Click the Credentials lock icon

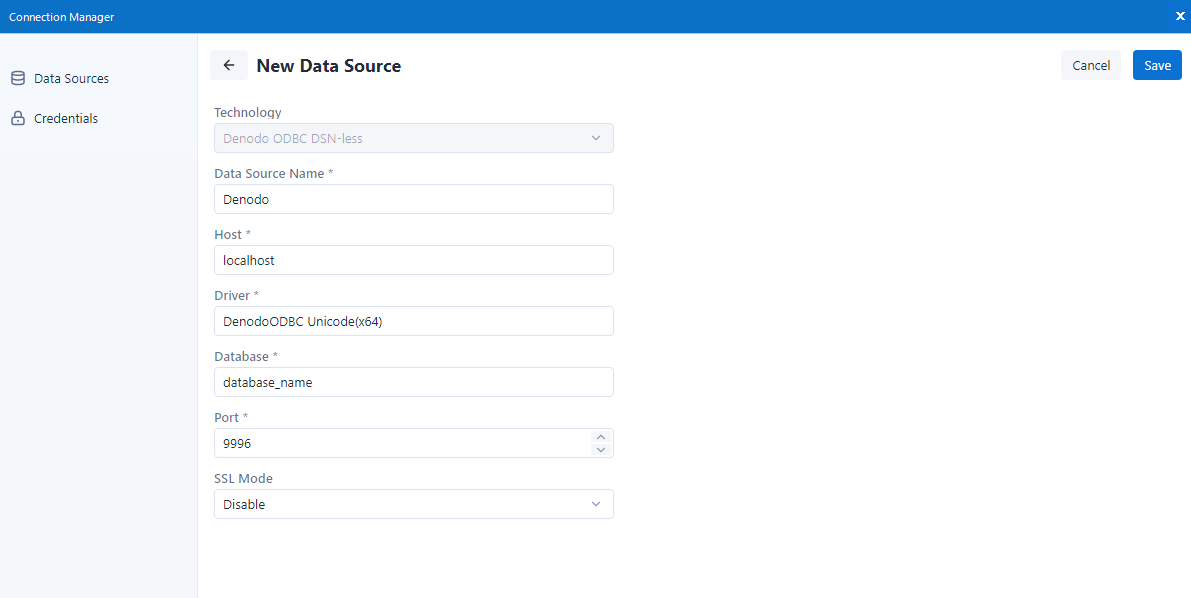pyautogui.click(x=17, y=119)
